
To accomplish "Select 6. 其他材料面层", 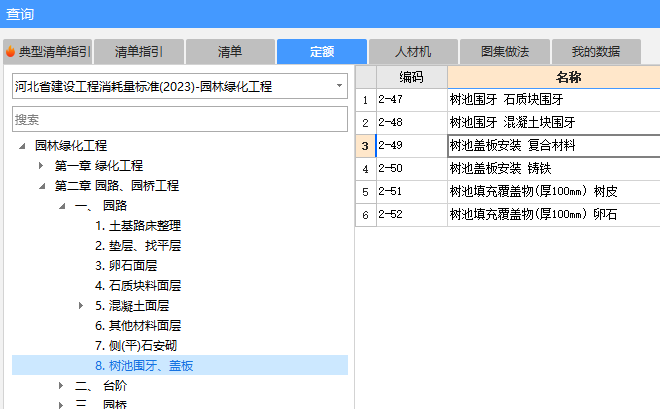I will click(138, 326).
